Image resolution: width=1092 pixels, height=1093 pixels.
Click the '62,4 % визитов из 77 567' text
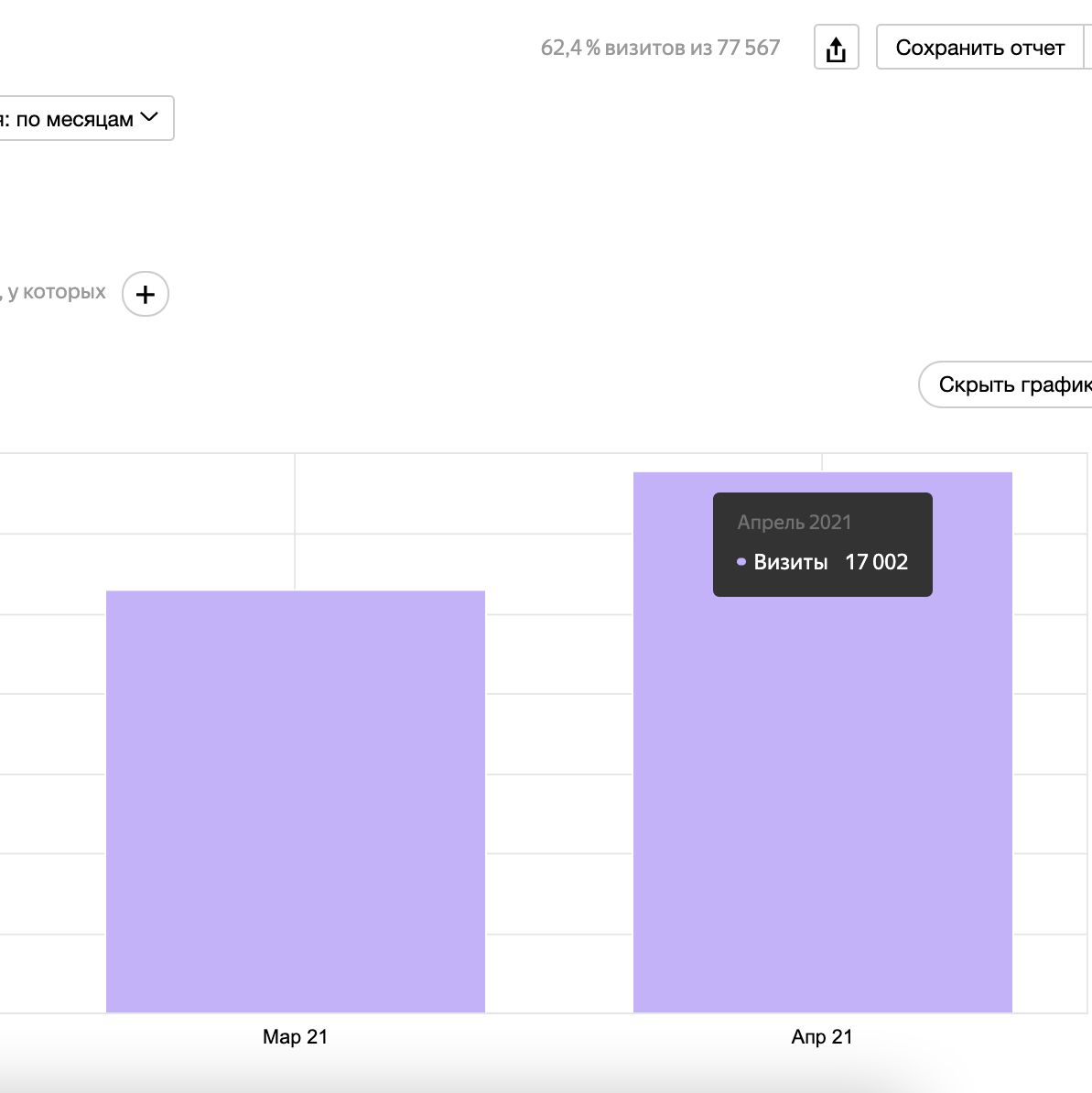[x=660, y=48]
